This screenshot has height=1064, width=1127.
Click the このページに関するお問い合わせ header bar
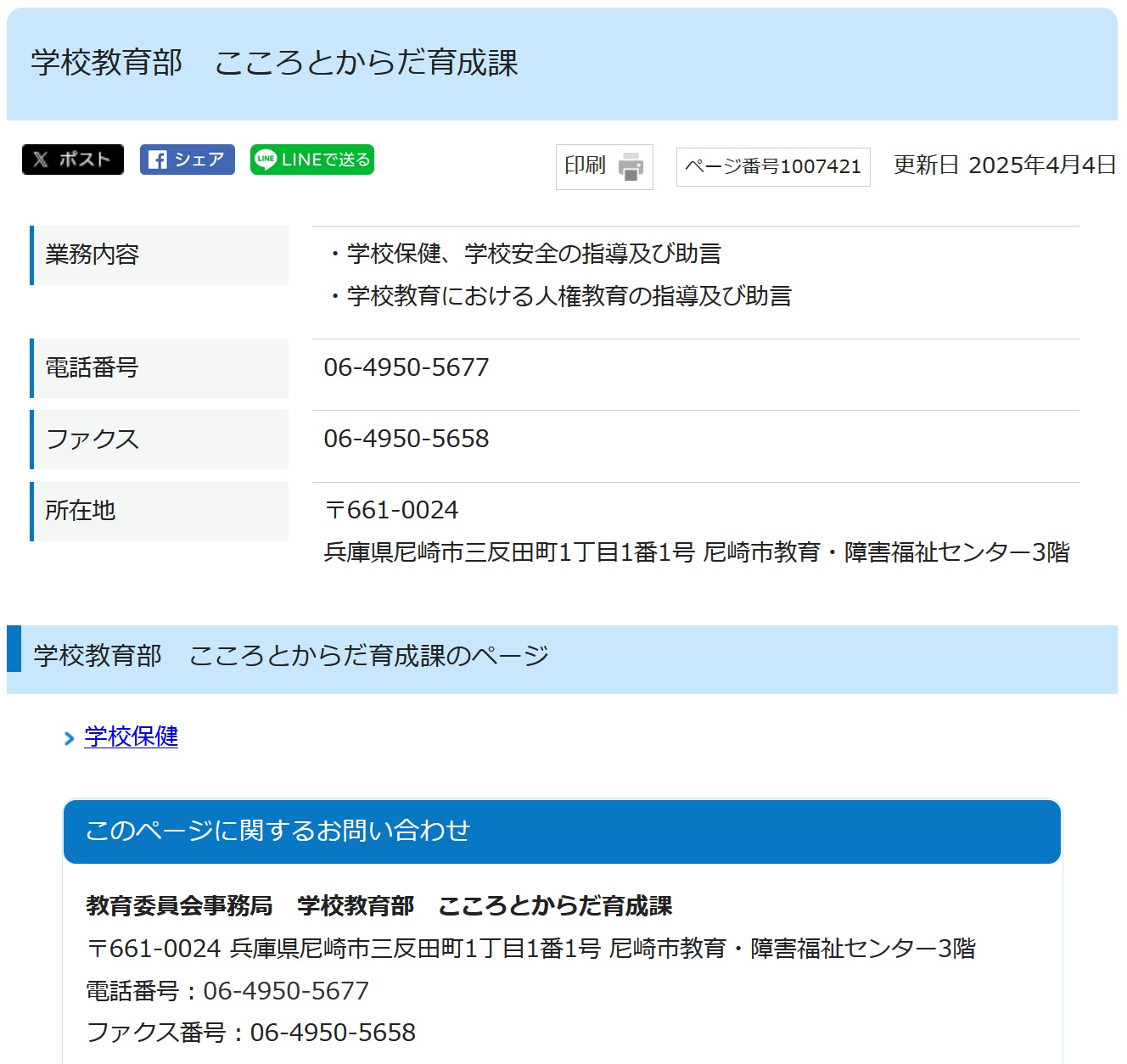coord(562,831)
